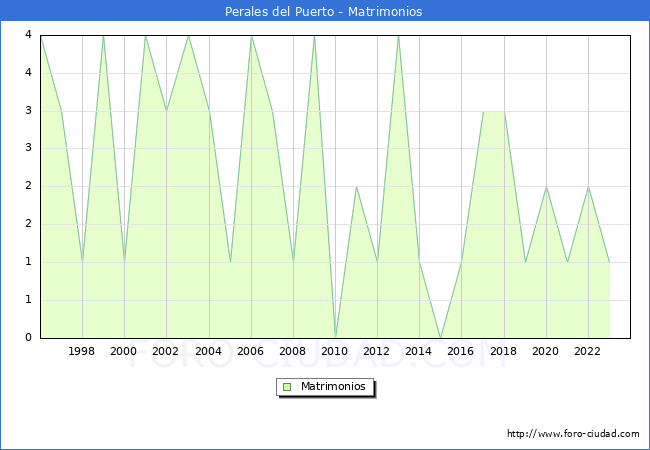Select the 2020 x-axis label
The height and width of the screenshot is (450, 650).
[546, 351]
